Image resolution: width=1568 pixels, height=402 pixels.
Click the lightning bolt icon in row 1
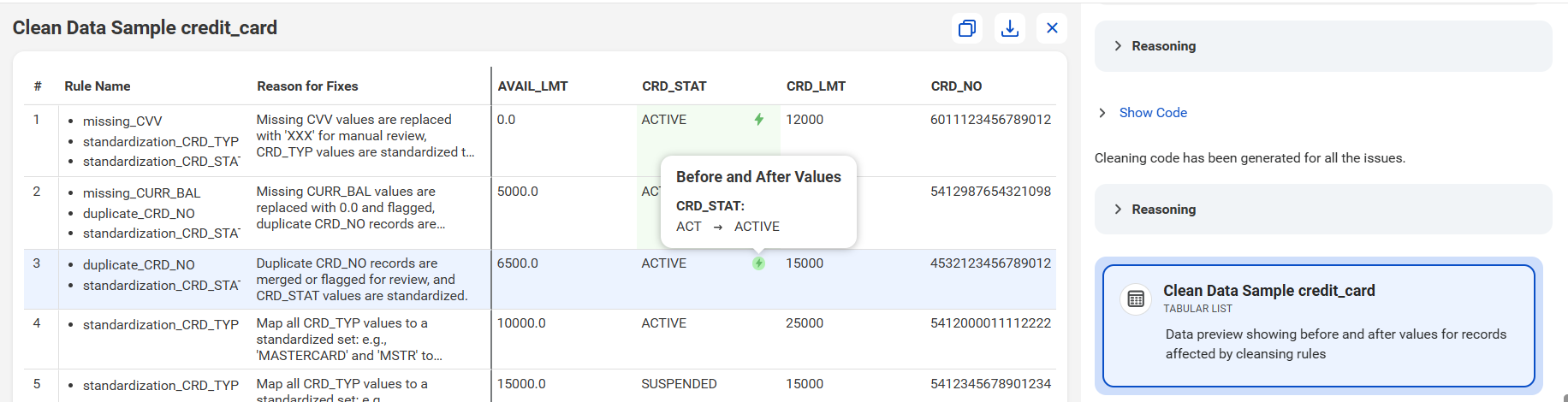tap(758, 120)
